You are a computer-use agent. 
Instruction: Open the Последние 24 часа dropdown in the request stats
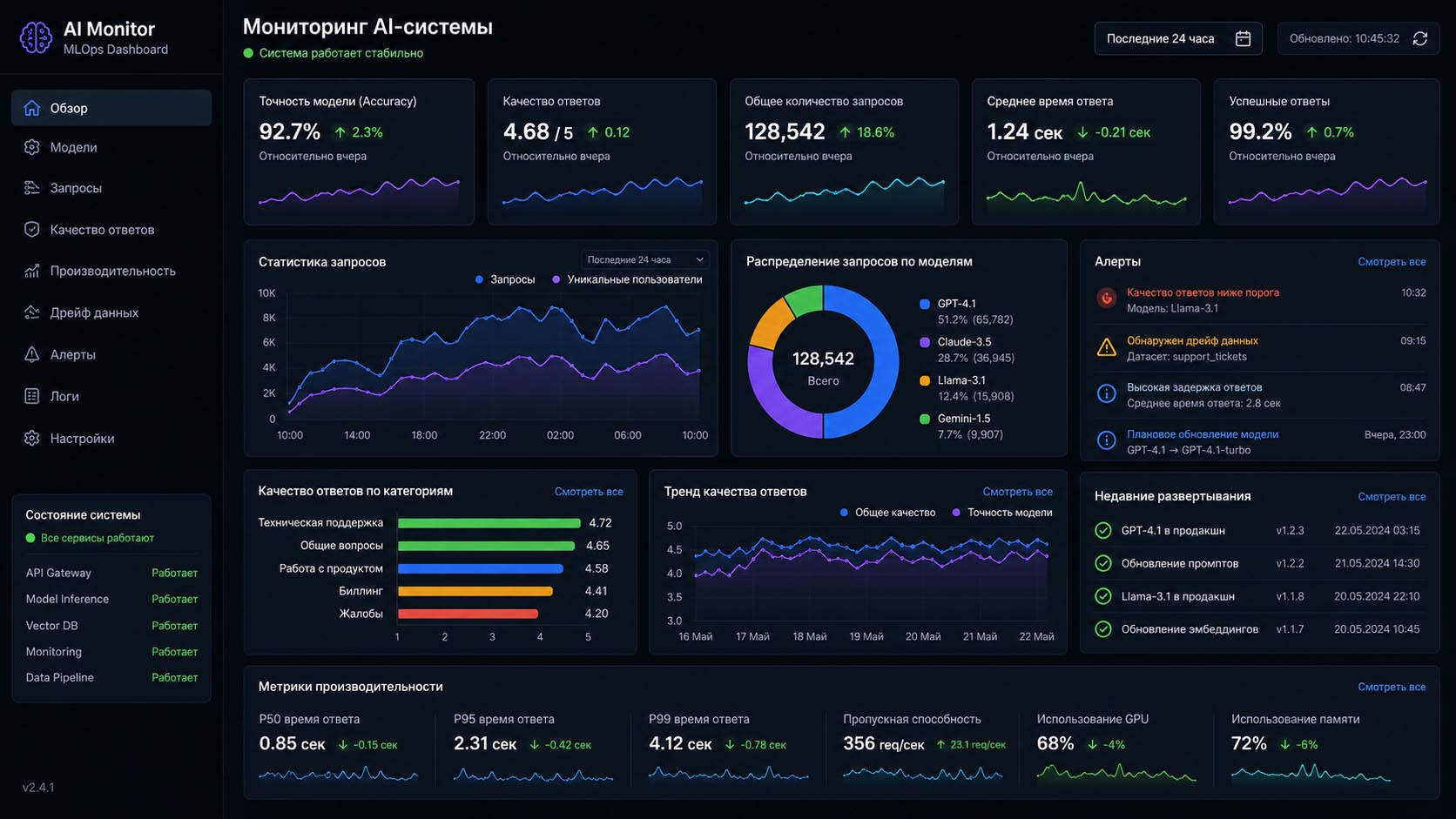[645, 259]
